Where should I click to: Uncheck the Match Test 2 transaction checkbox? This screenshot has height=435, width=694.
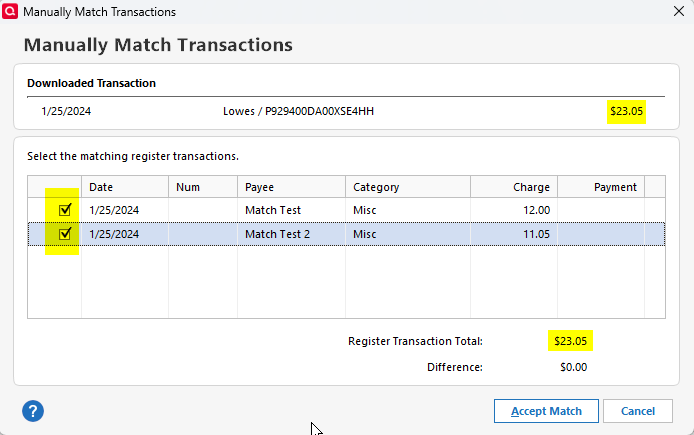tap(66, 234)
